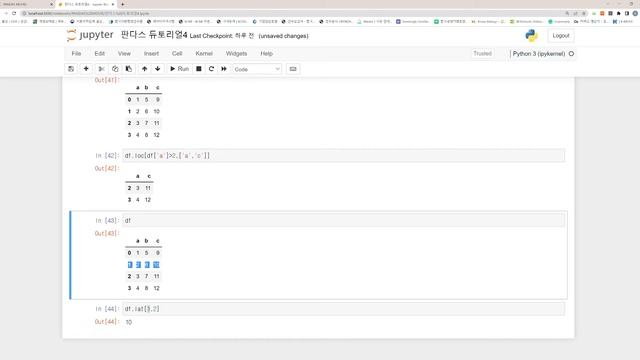Open the command palette keyboard icon
Screen dimensions: 640x360
tap(293, 69)
